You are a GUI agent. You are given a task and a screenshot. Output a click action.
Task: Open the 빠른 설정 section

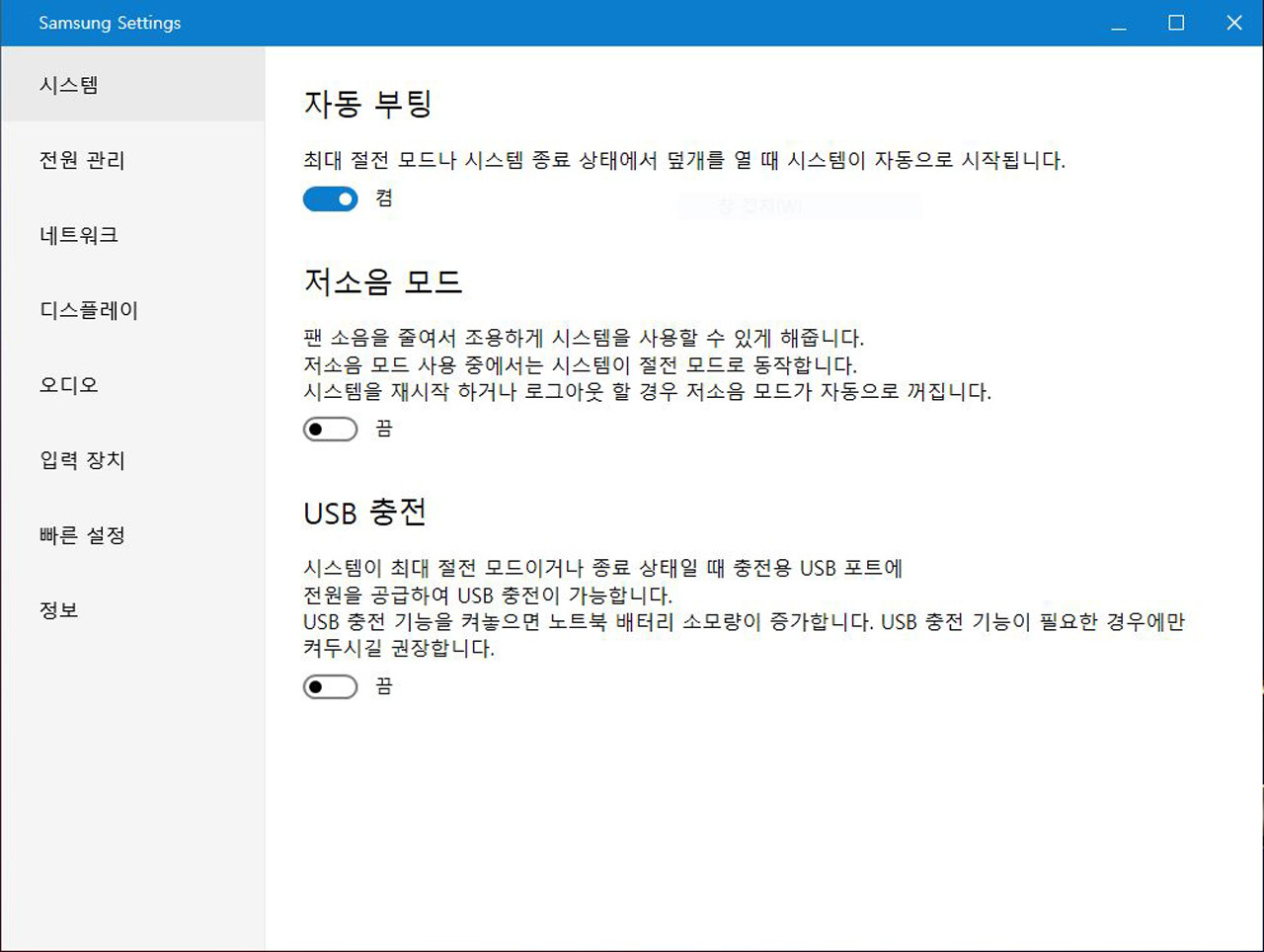click(x=82, y=535)
